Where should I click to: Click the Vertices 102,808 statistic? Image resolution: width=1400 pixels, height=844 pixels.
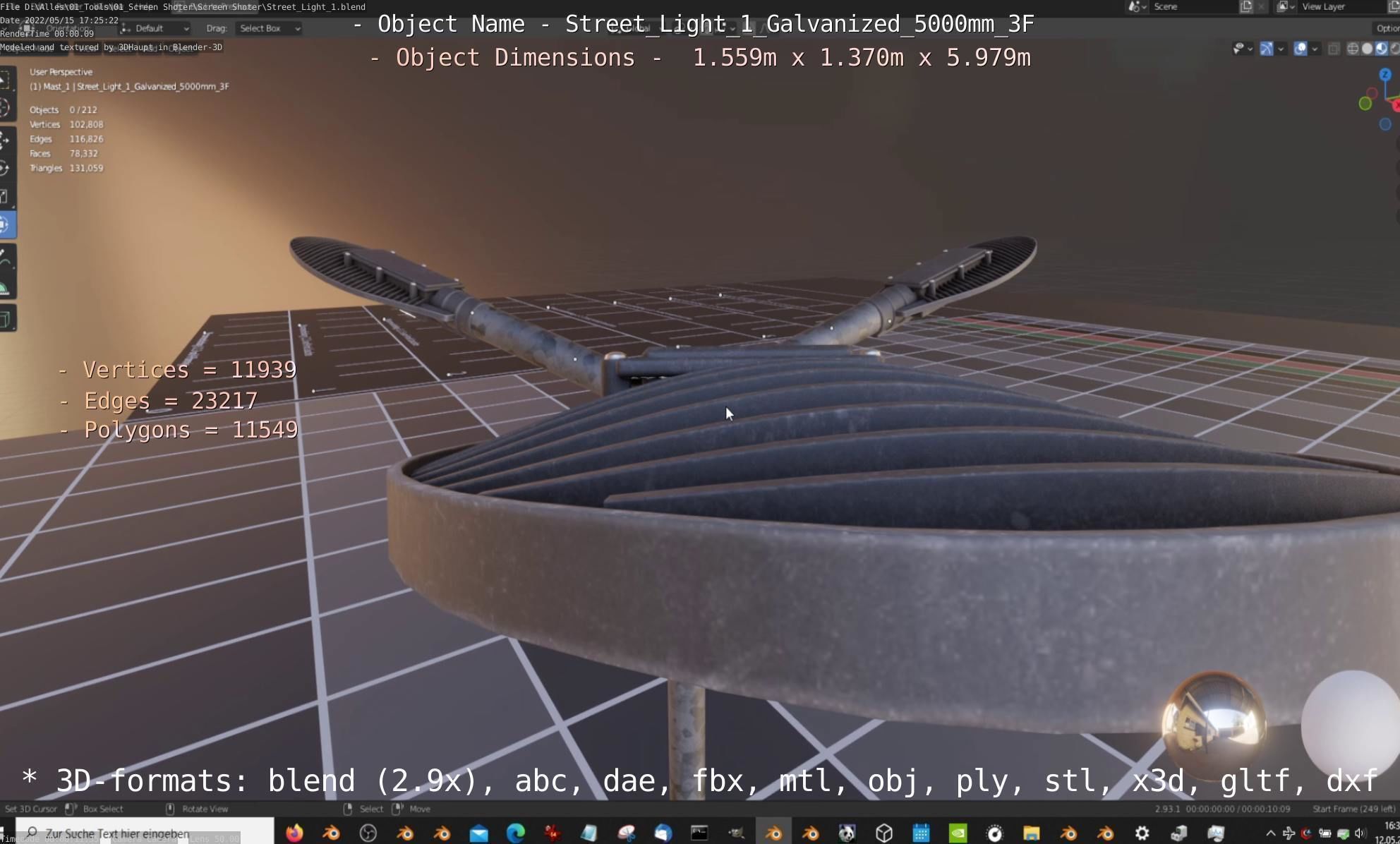66,124
